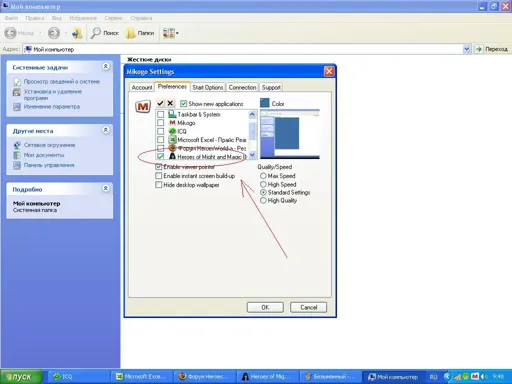Viewport: 512px width, 384px height.
Task: Click the Heroes of Might and Magic list icon
Action: pos(172,156)
